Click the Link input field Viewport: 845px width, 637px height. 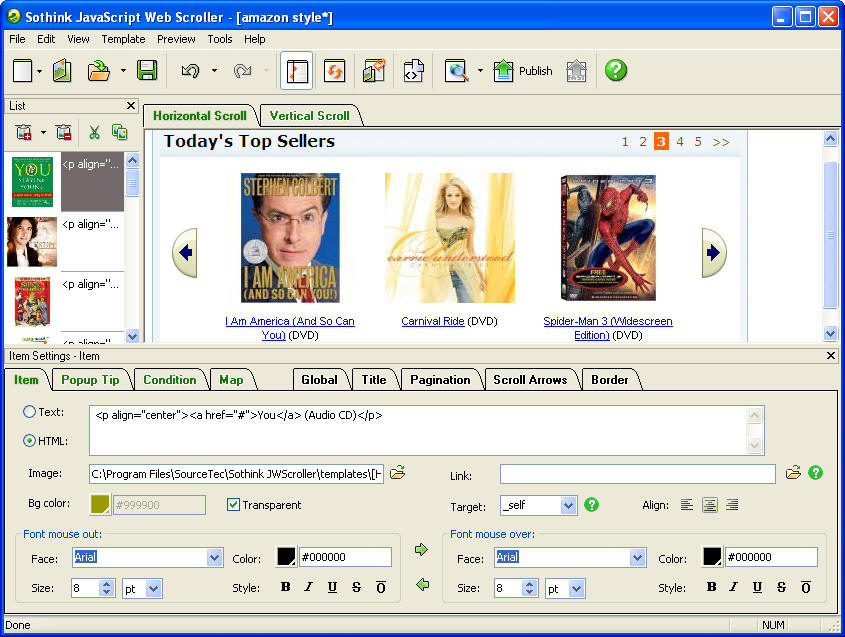click(x=638, y=474)
